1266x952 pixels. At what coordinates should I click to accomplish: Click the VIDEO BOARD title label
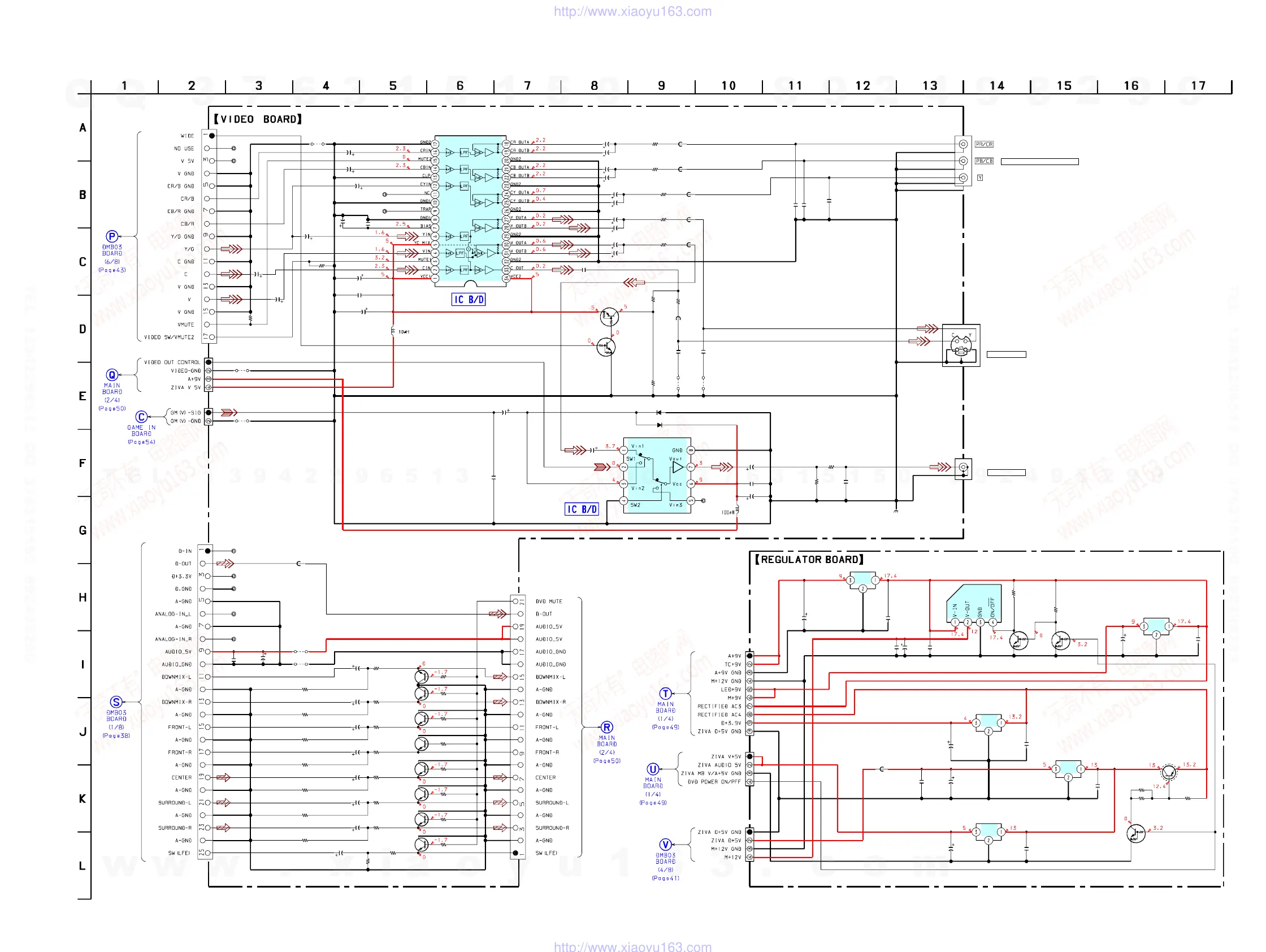point(258,119)
